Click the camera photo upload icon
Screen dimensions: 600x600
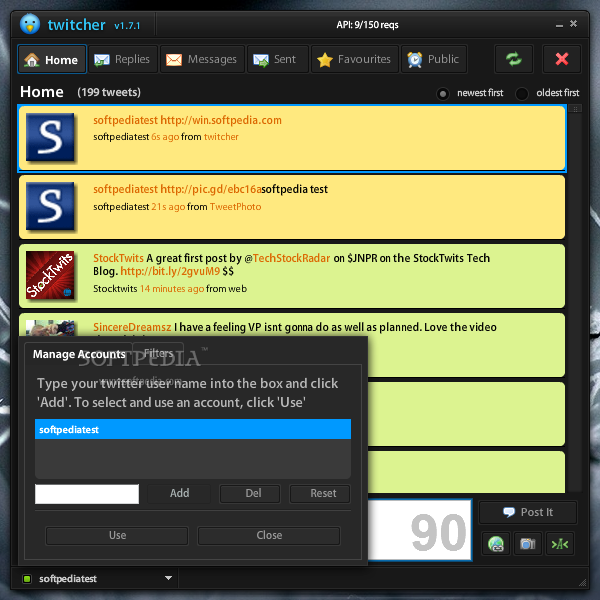(x=528, y=543)
